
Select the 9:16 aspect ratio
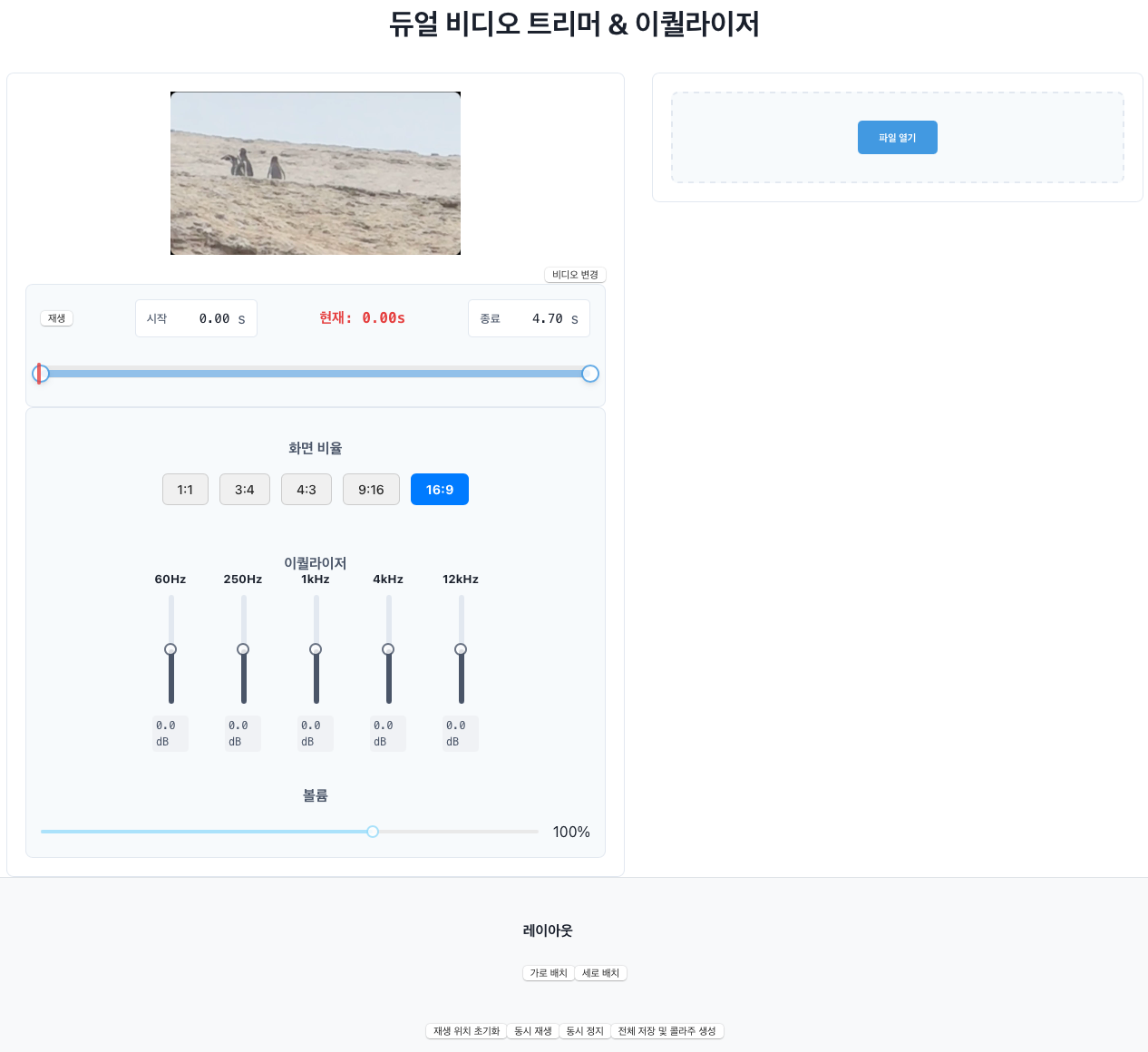(371, 489)
